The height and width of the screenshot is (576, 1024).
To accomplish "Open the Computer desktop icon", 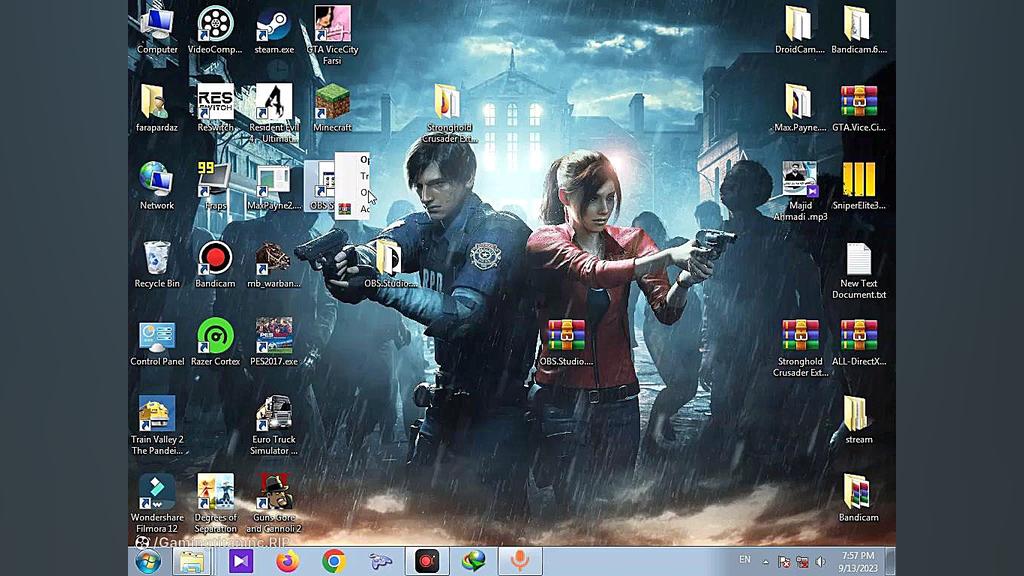I will pyautogui.click(x=157, y=29).
